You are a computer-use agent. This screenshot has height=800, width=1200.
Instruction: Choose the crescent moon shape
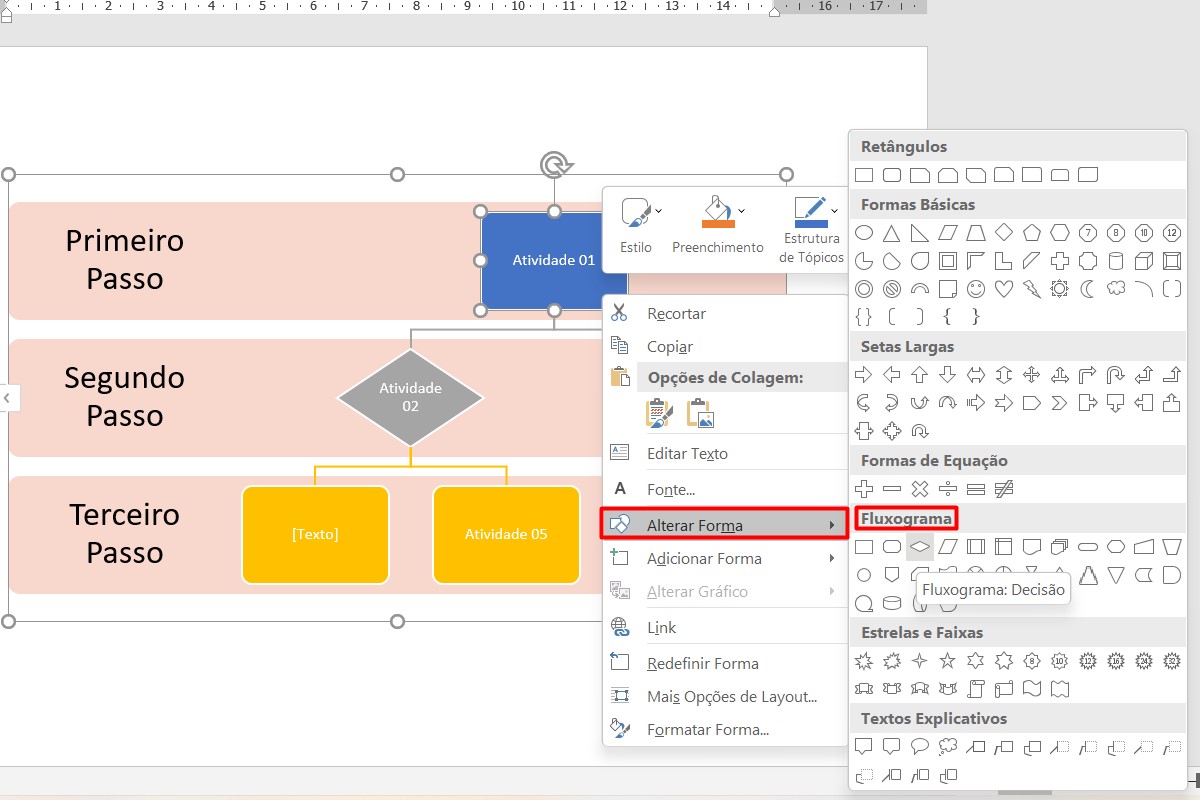(x=1088, y=289)
